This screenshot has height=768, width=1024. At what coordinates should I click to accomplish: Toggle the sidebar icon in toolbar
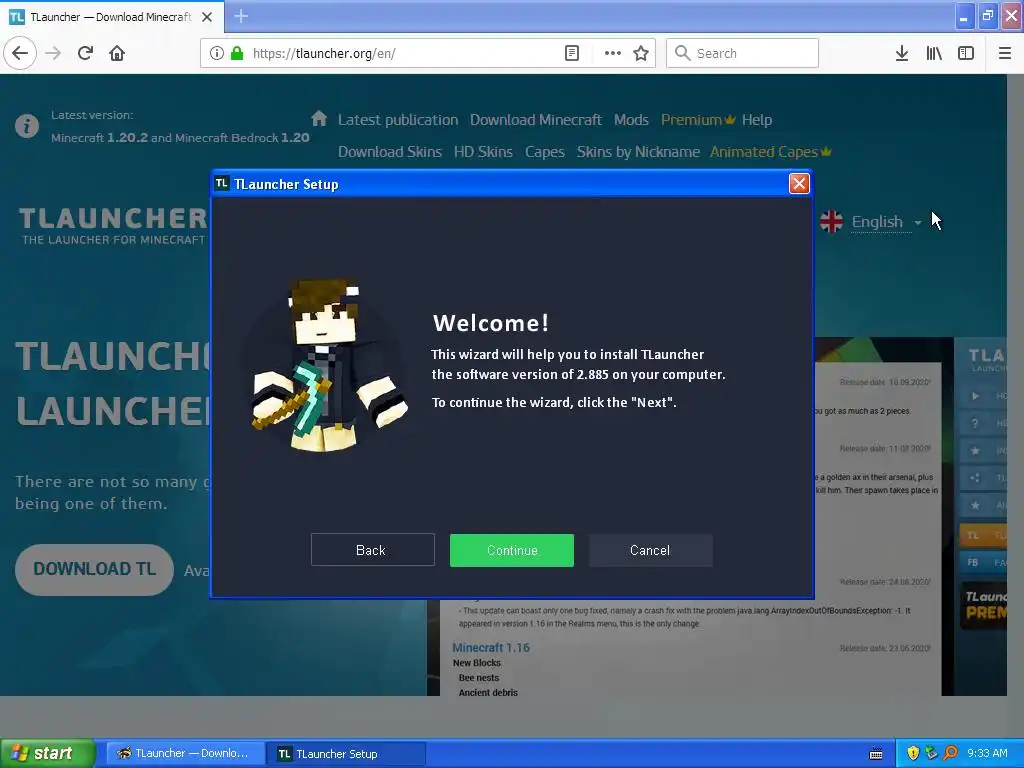click(966, 53)
